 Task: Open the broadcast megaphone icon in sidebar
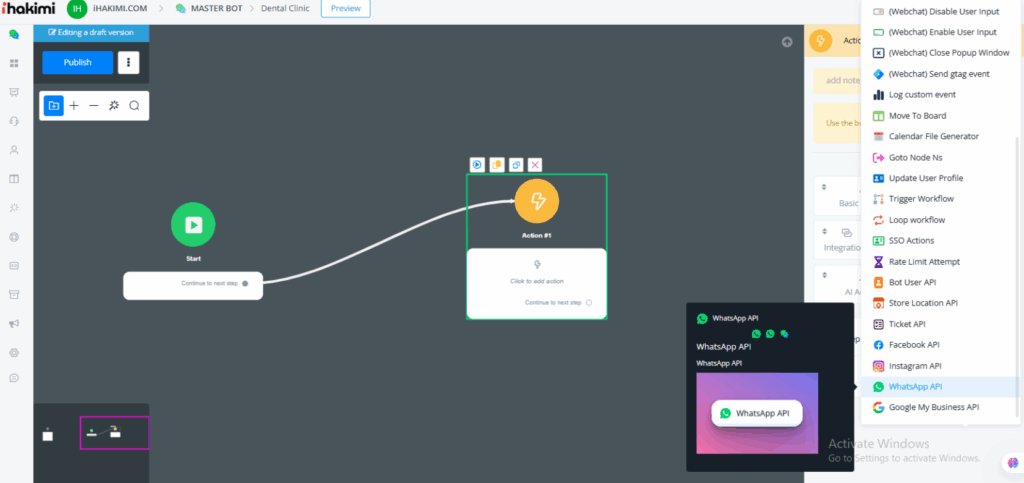point(14,324)
